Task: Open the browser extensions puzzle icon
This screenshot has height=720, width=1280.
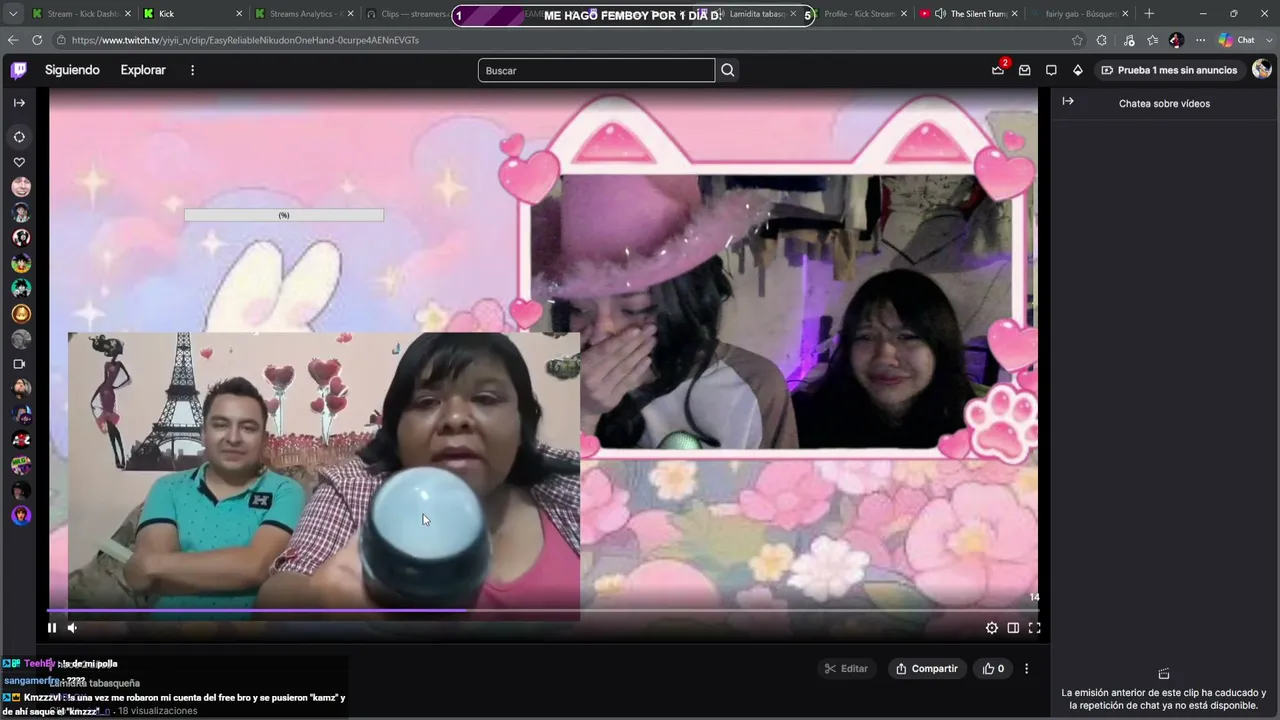Action: [1102, 40]
